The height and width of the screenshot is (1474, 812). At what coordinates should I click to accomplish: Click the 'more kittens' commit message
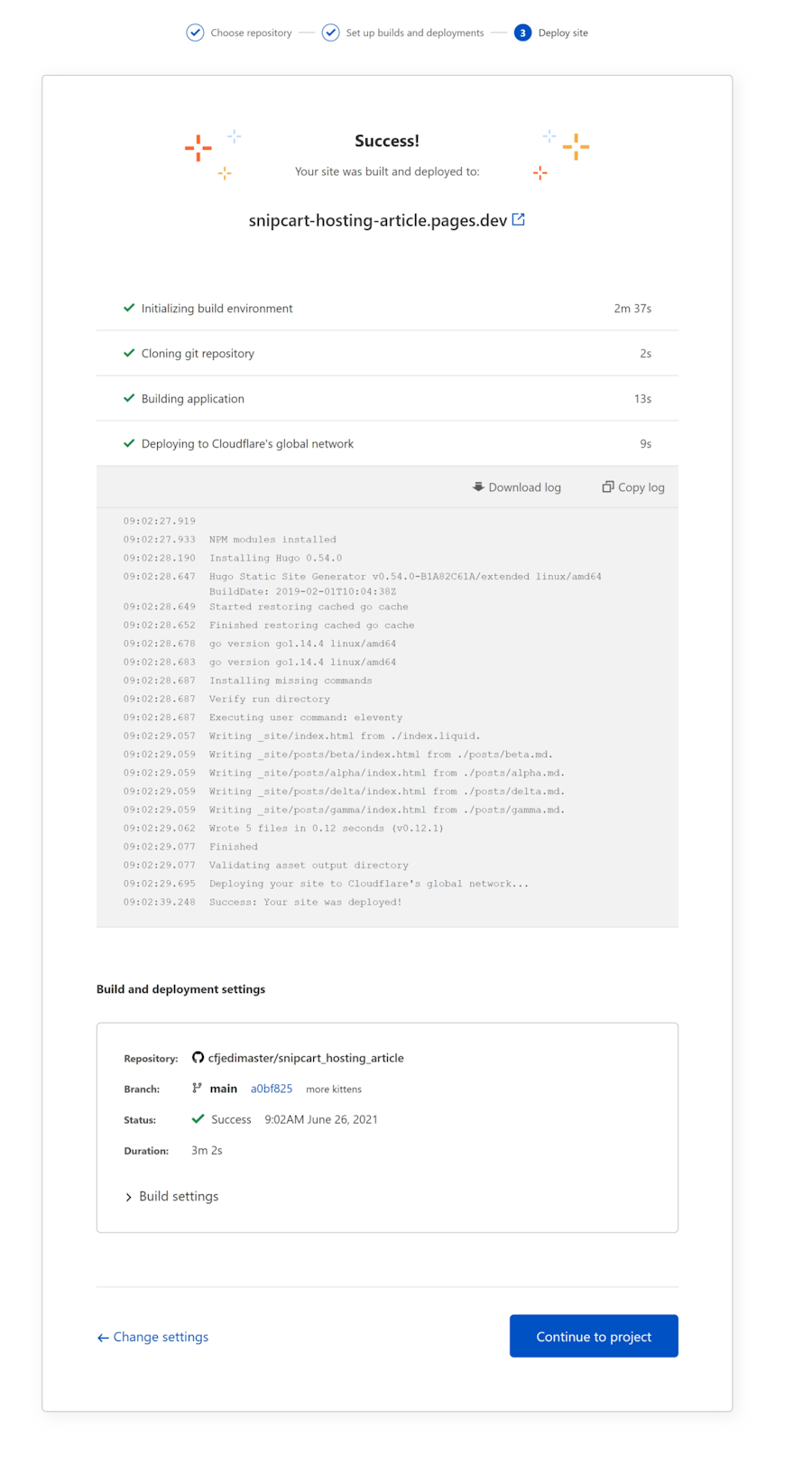[334, 1089]
